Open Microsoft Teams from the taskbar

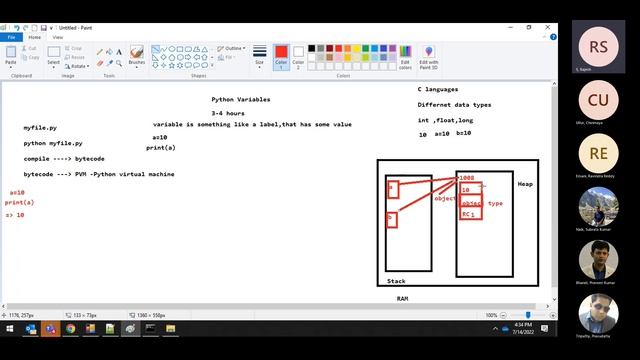click(51, 329)
